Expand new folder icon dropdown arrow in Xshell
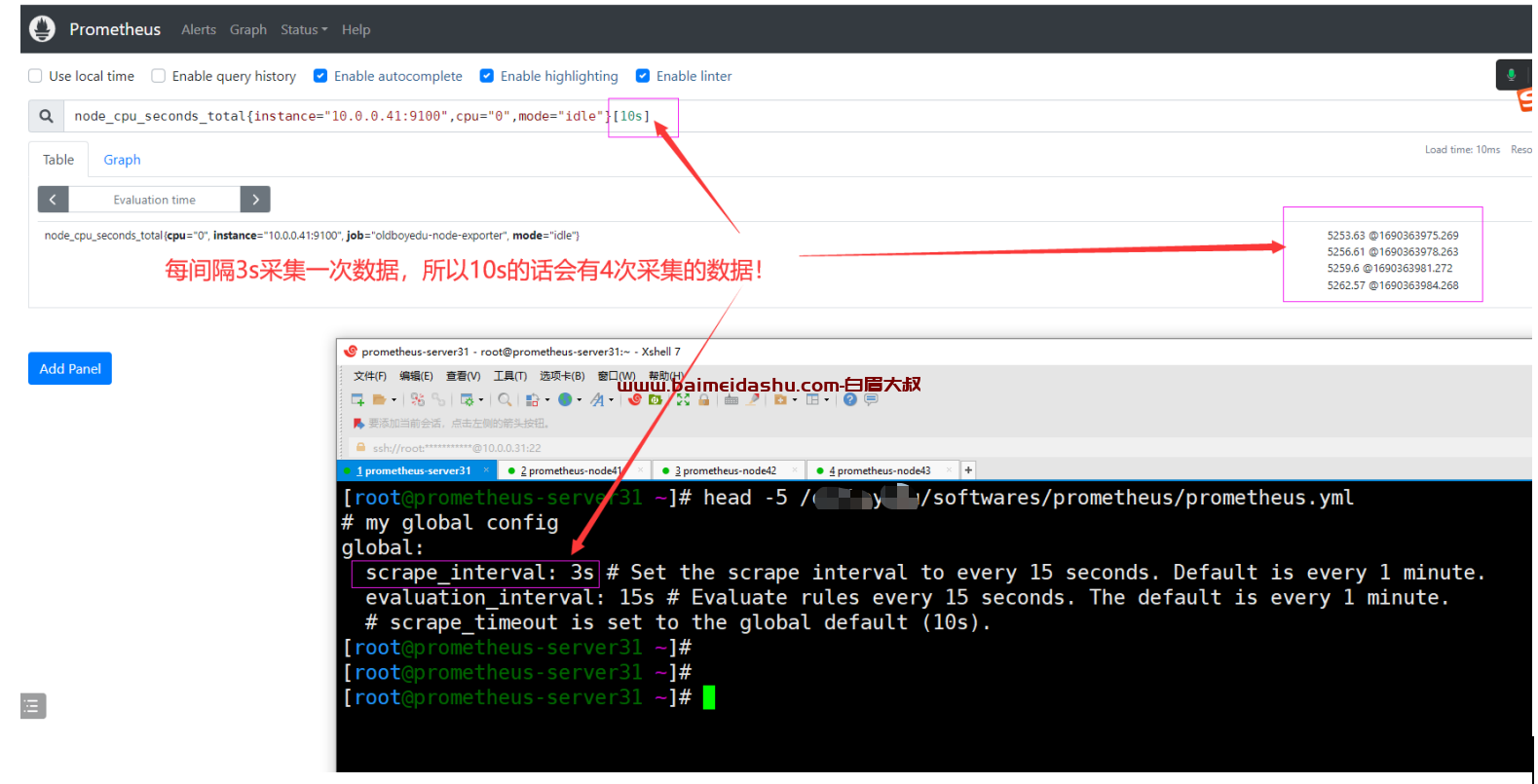Viewport: 1538px width, 784px height. point(795,399)
